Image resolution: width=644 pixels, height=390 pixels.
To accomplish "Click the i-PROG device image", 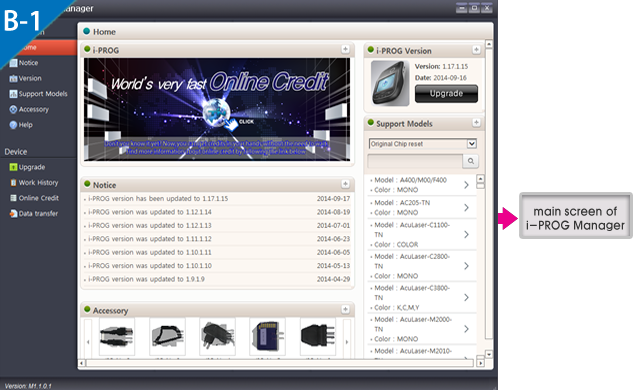I will pos(390,83).
